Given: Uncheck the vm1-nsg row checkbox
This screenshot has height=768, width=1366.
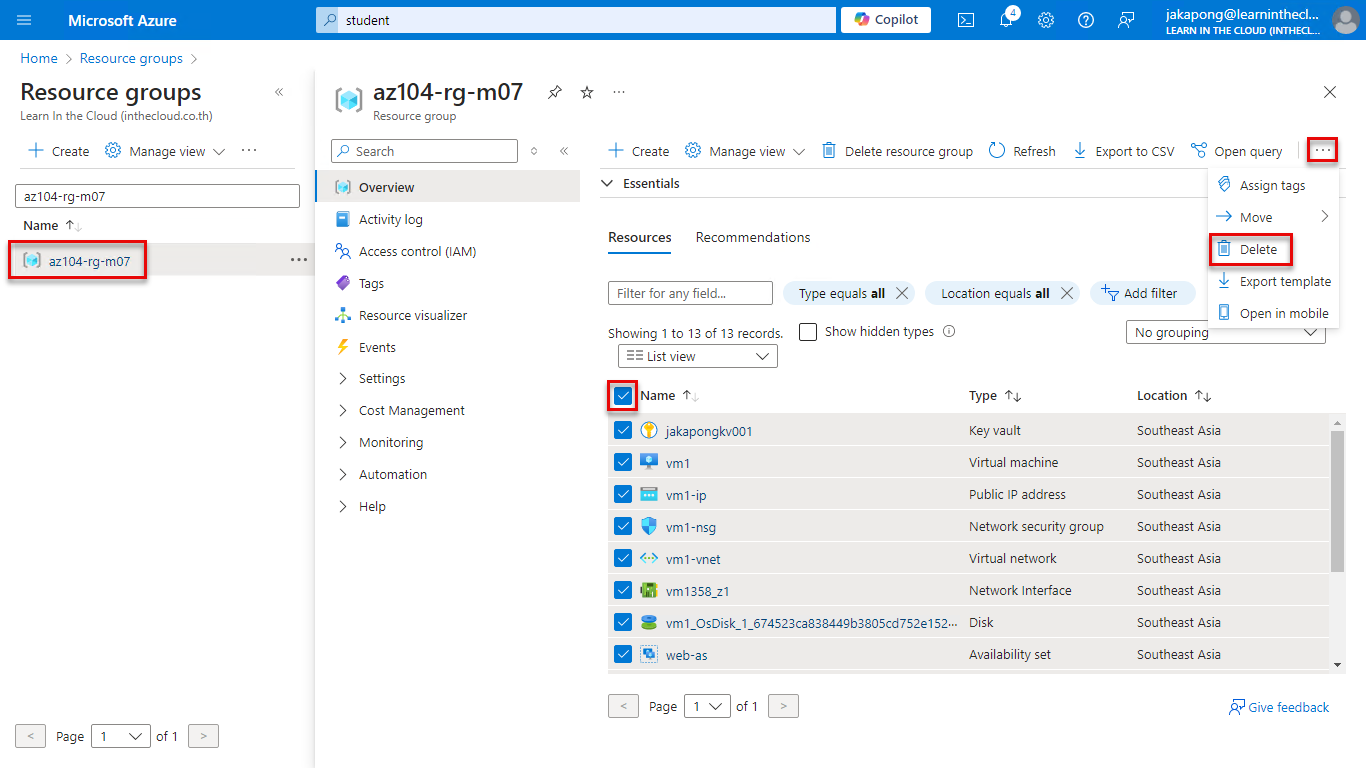Looking at the screenshot, I should 623,527.
